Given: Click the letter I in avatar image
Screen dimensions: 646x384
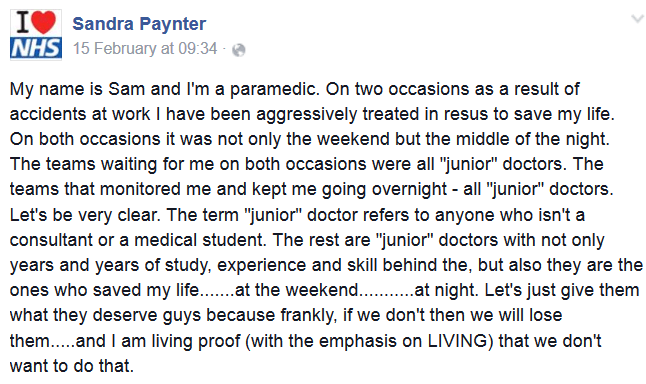Looking at the screenshot, I should point(23,22).
